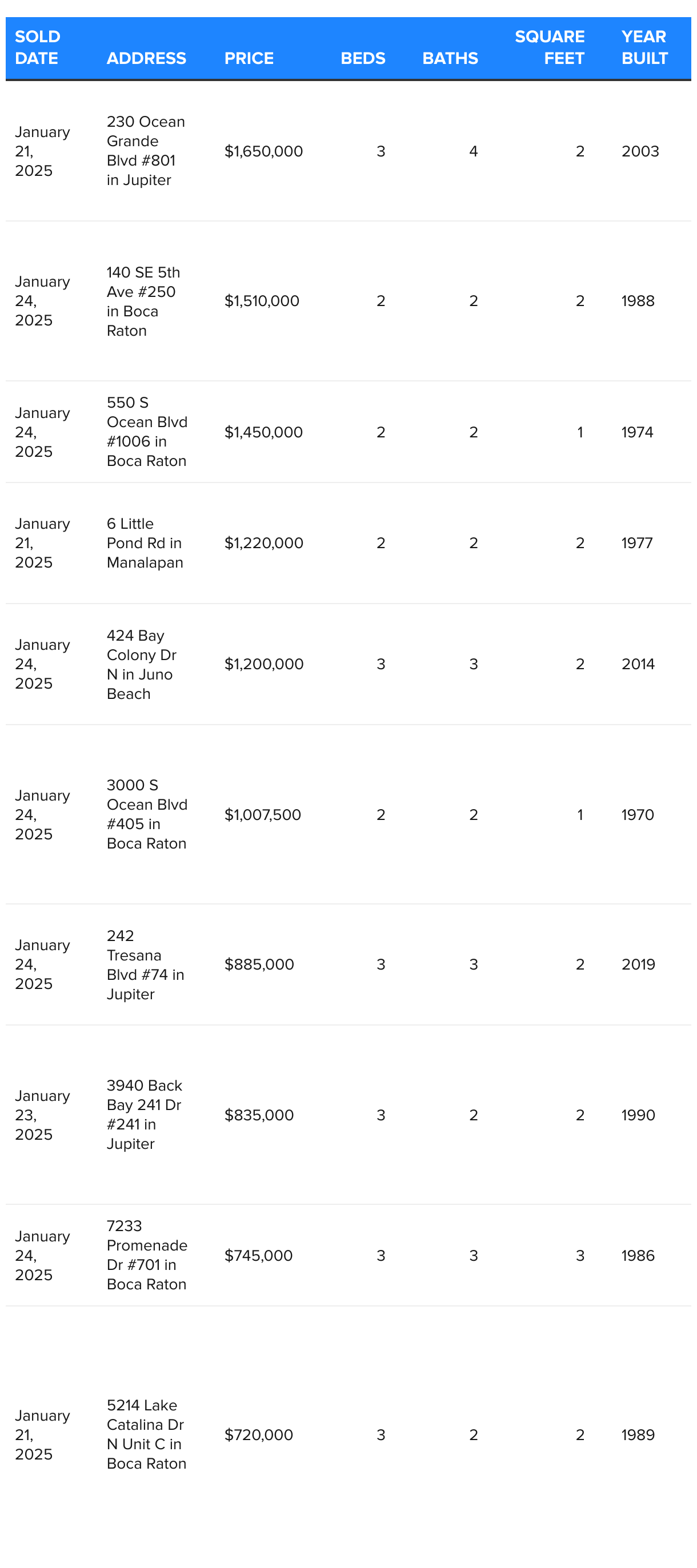Open the 242 Tresana Blvd #74 address
This screenshot has width=697, height=1568.
[145, 964]
